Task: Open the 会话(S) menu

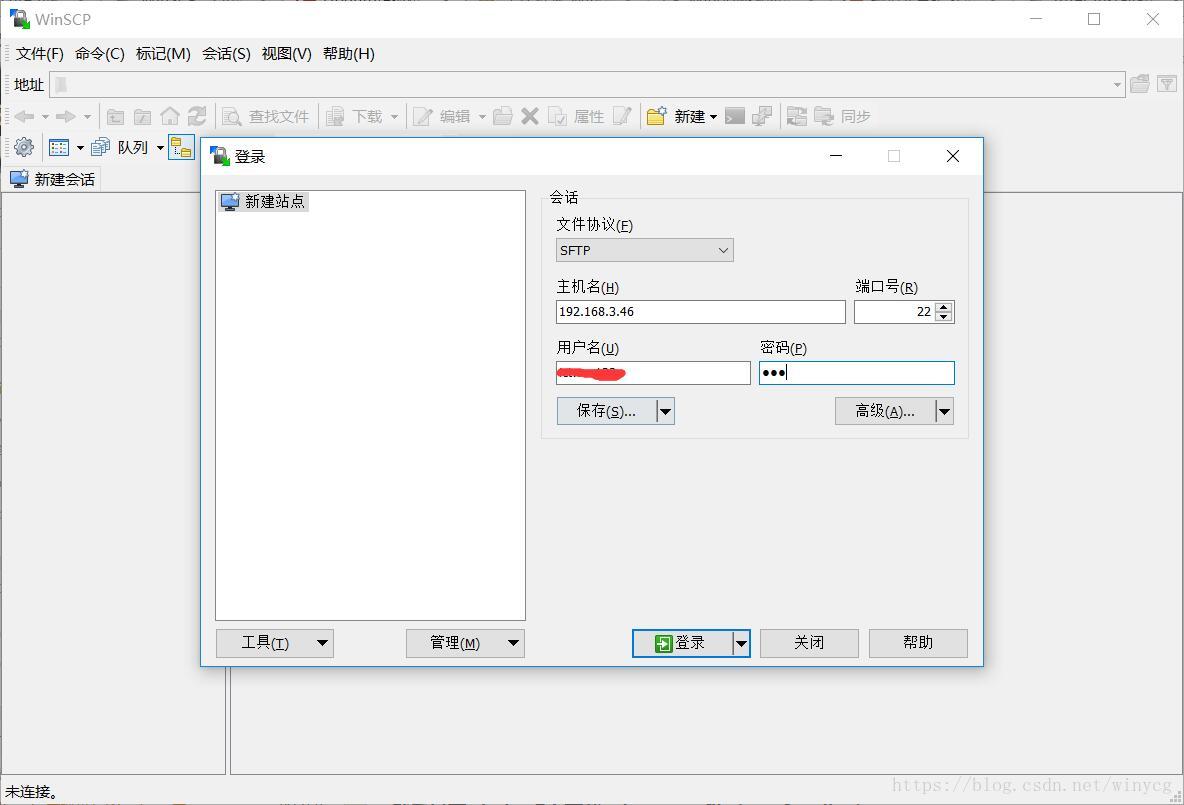Action: 225,54
